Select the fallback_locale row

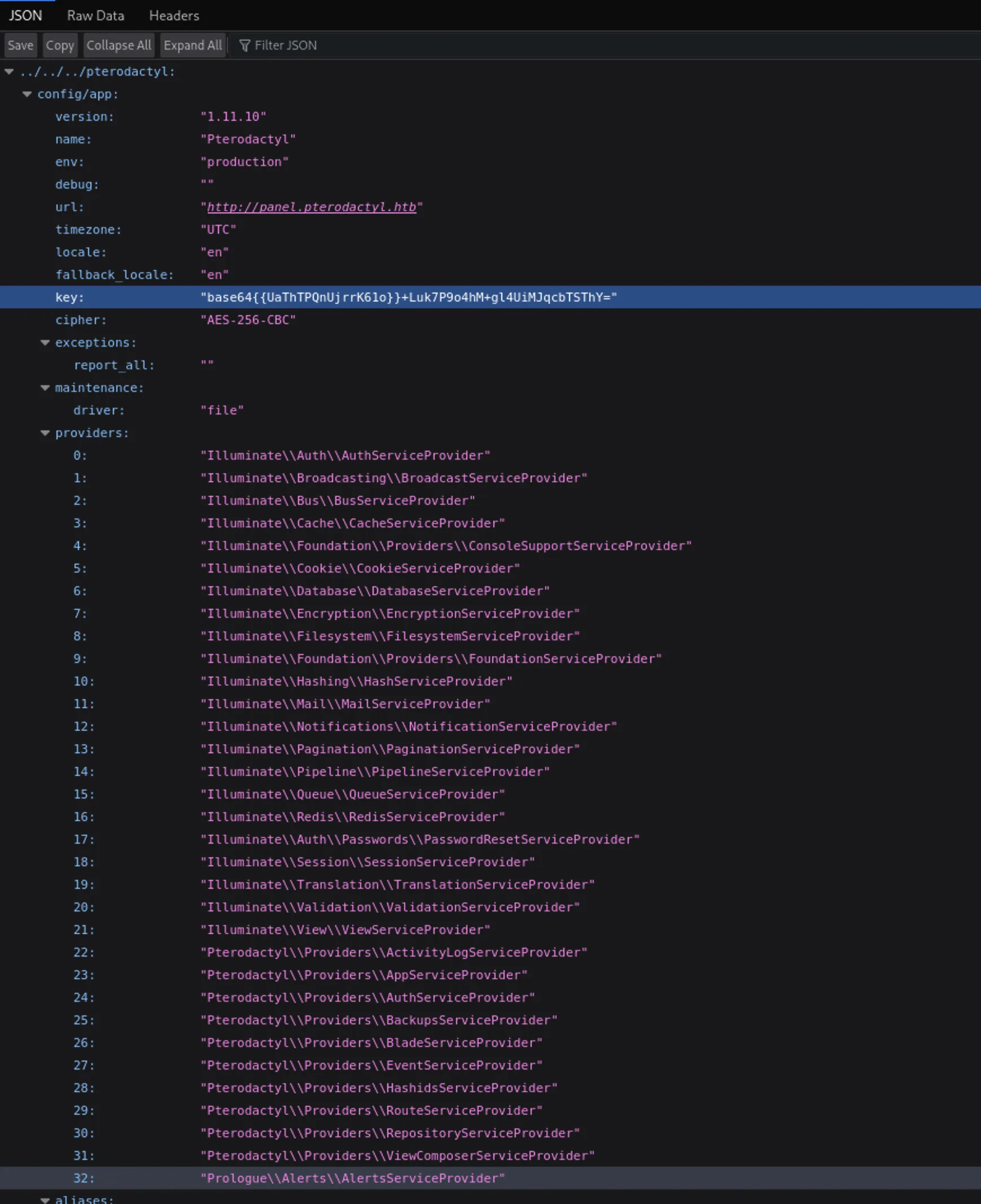490,274
